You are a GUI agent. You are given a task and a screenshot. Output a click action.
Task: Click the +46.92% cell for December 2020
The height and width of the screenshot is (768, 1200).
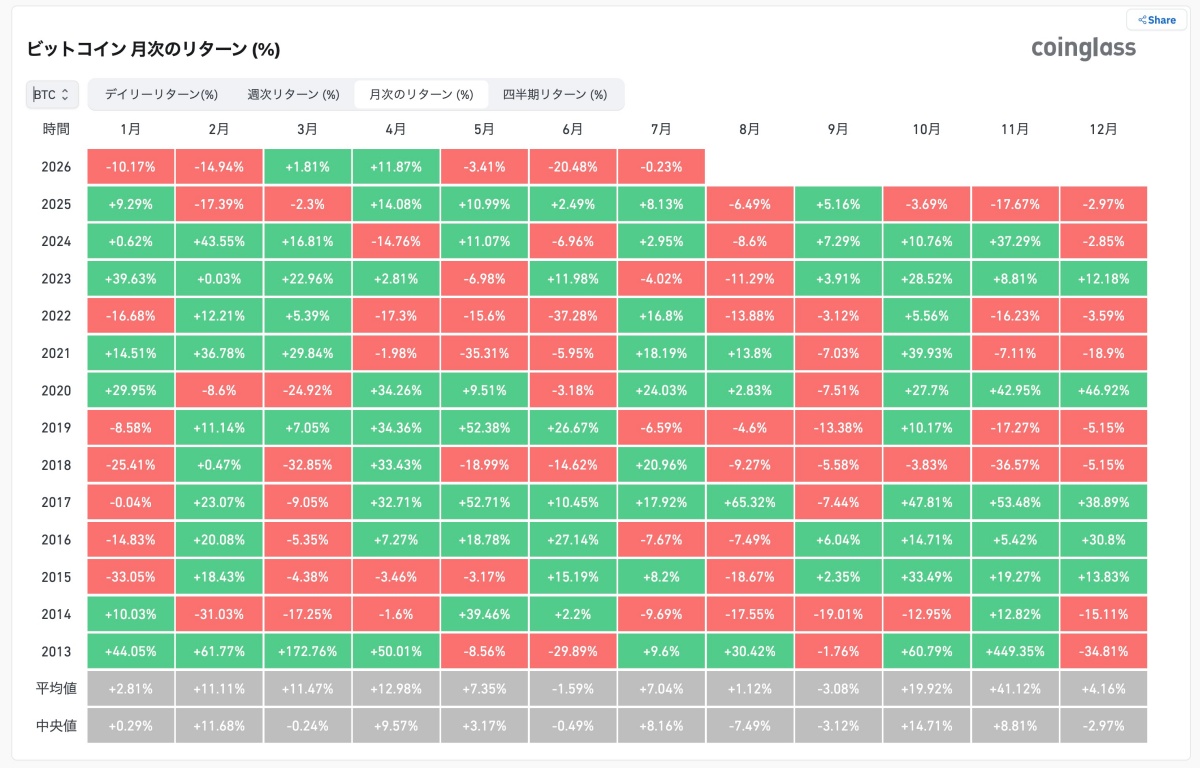coord(1104,390)
